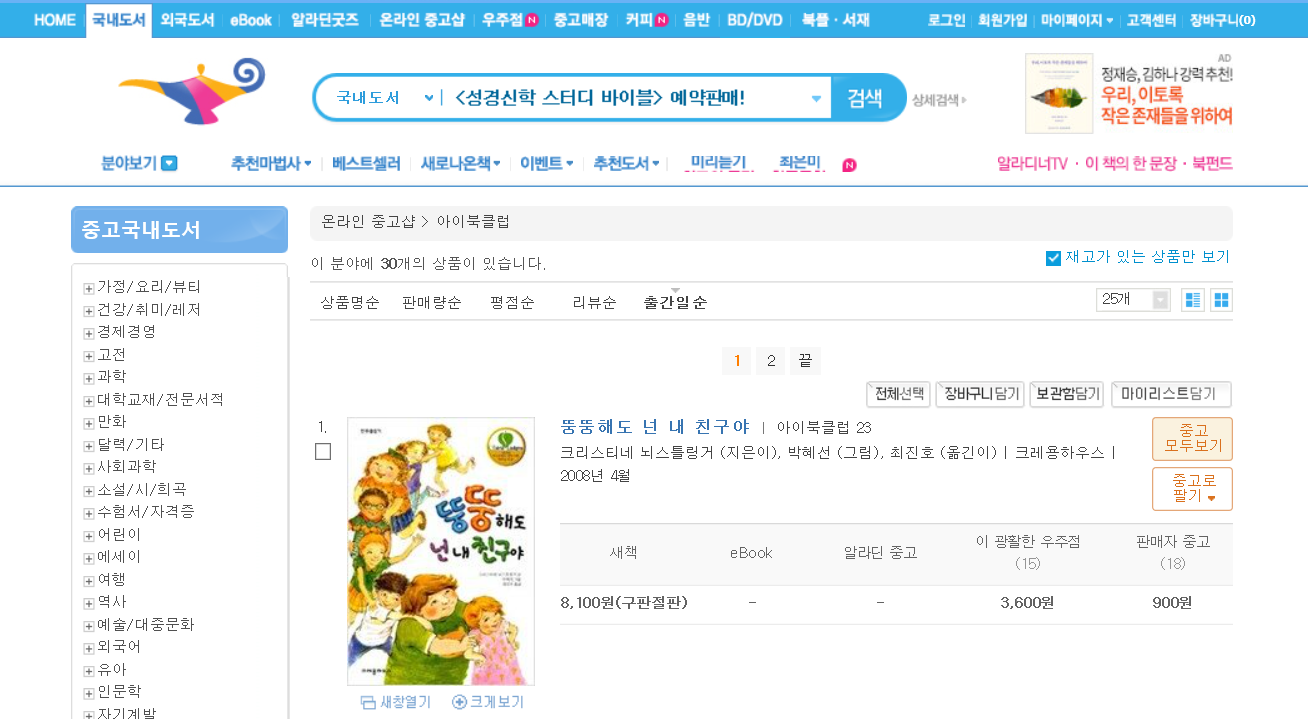The width and height of the screenshot is (1308, 719).
Task: Select BD/DVD tab
Action: click(755, 20)
